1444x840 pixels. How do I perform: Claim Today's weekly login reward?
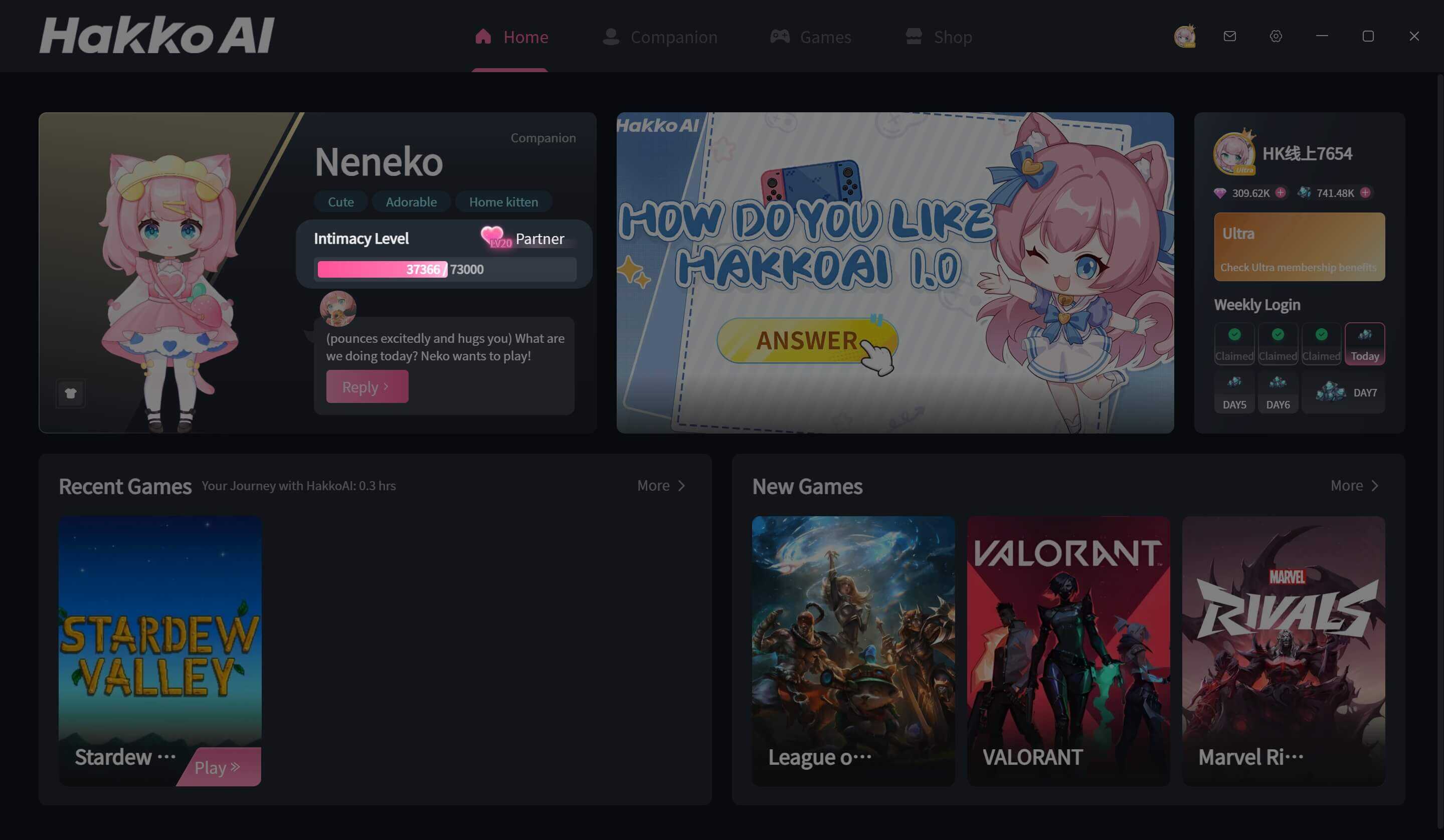[1364, 343]
